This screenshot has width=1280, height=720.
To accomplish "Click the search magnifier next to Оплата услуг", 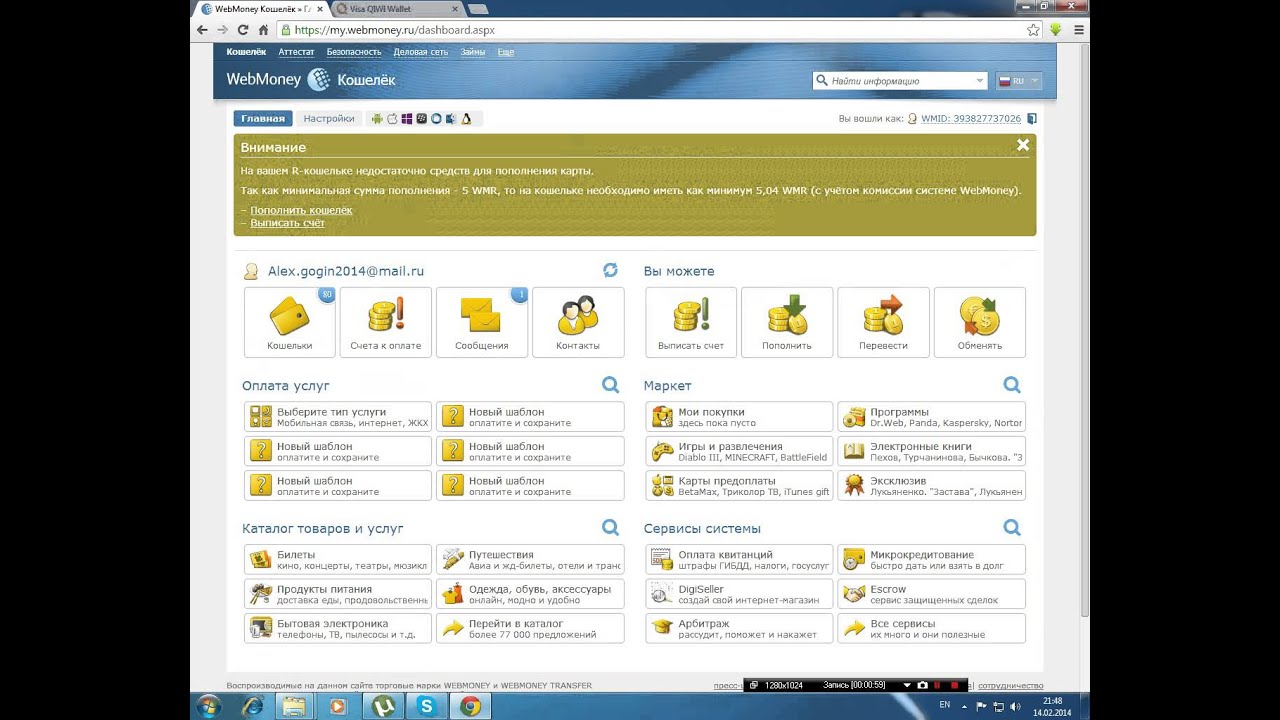I will coord(610,385).
